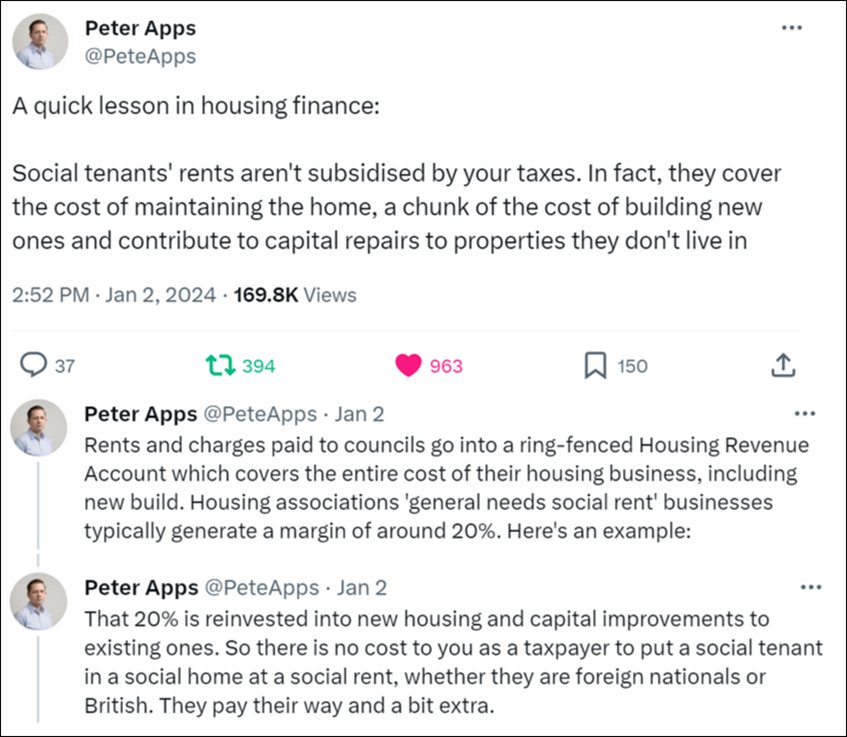847x737 pixels.
Task: Click the Jan 2 timestamp on the first reply
Action: click(360, 413)
